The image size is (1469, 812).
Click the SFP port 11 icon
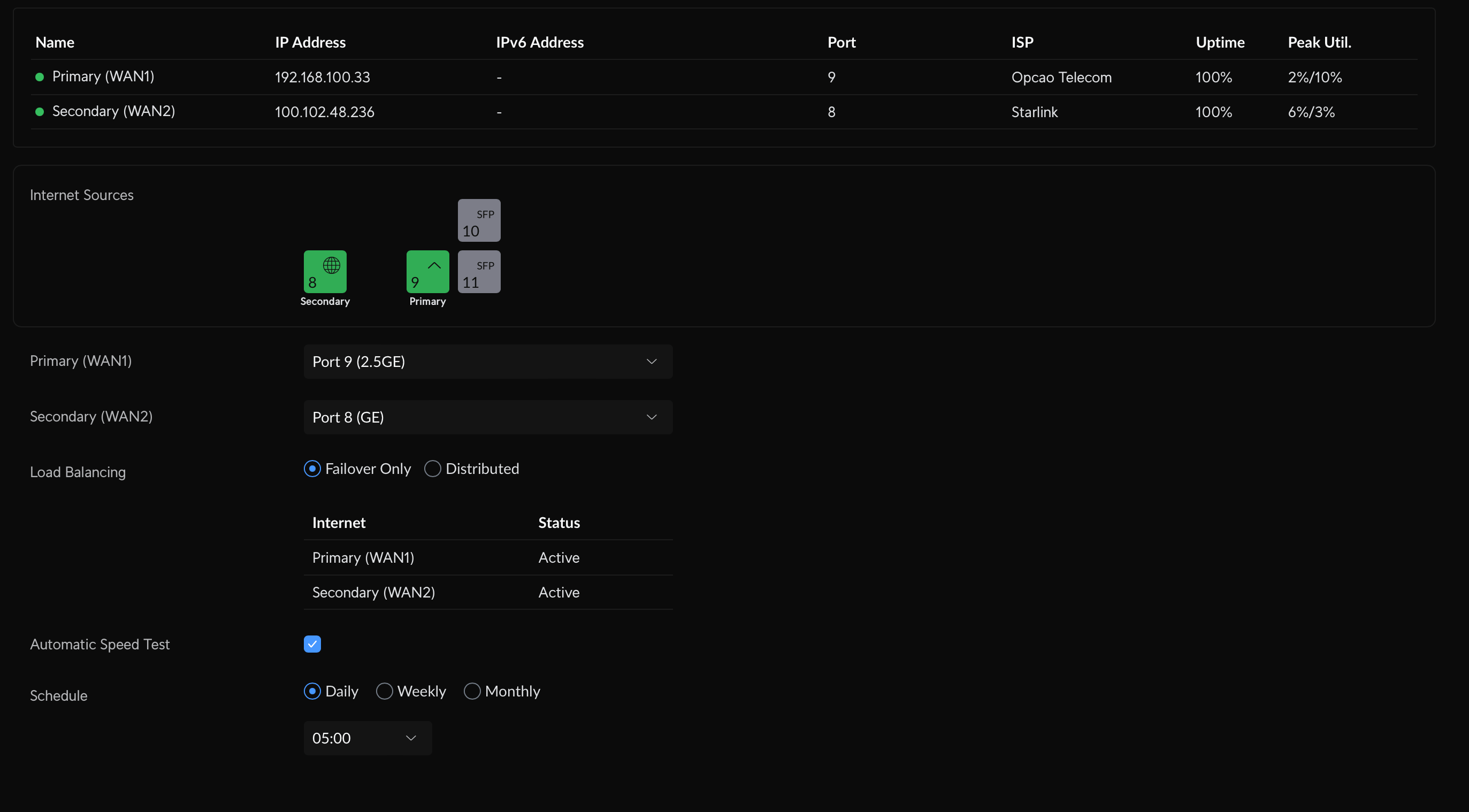tap(478, 271)
